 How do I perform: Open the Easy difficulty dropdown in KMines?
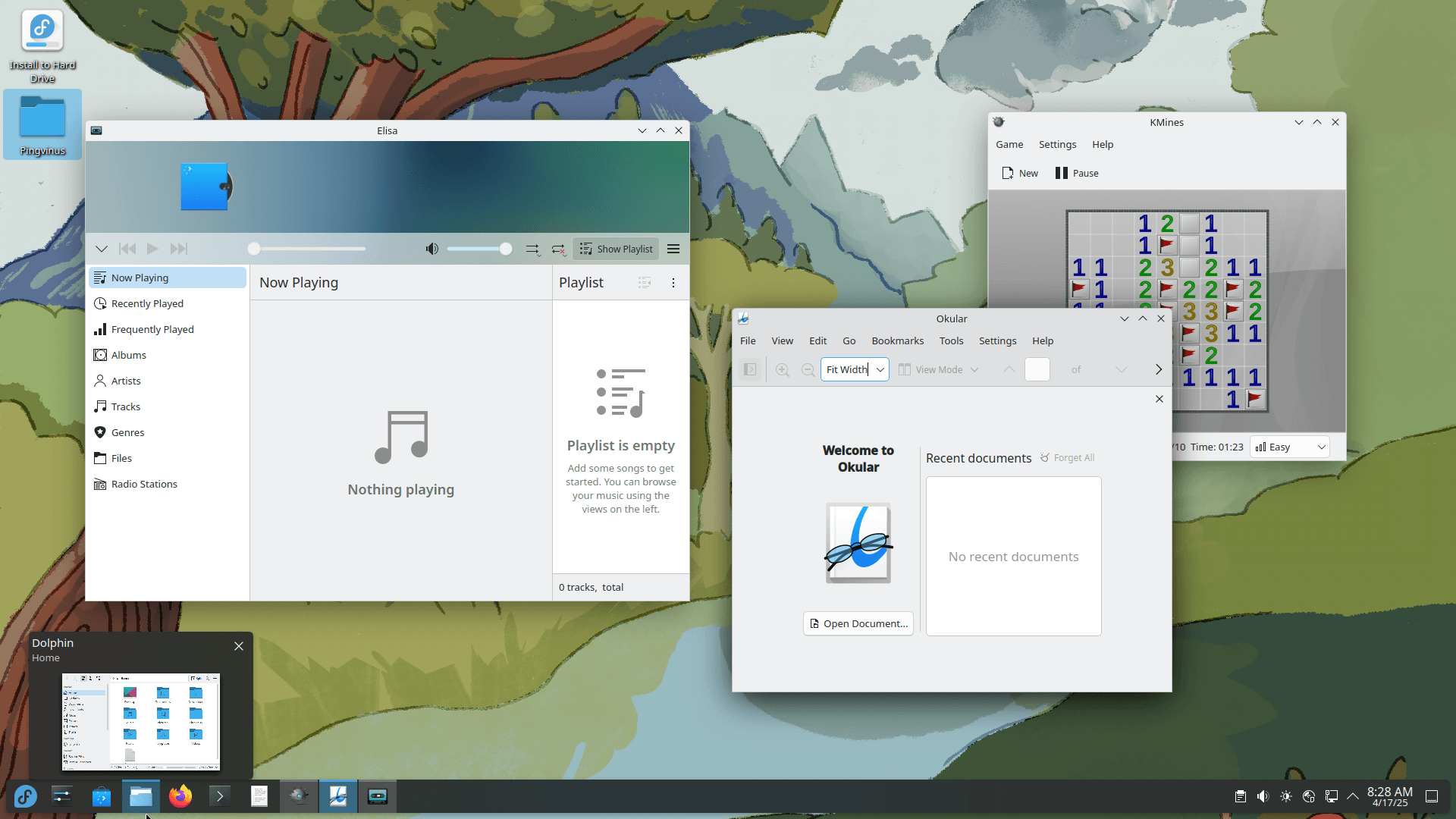coord(1290,447)
